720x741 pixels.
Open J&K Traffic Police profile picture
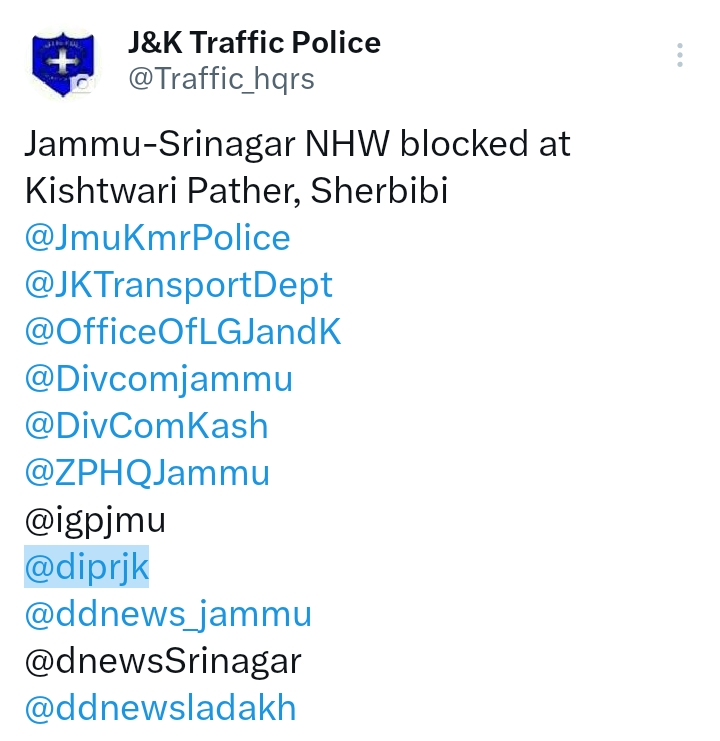(63, 63)
